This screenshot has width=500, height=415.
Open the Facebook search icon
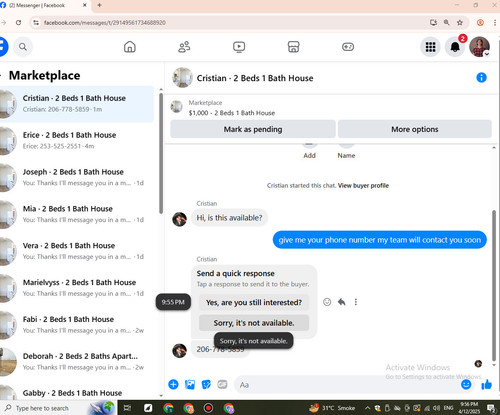point(23,47)
